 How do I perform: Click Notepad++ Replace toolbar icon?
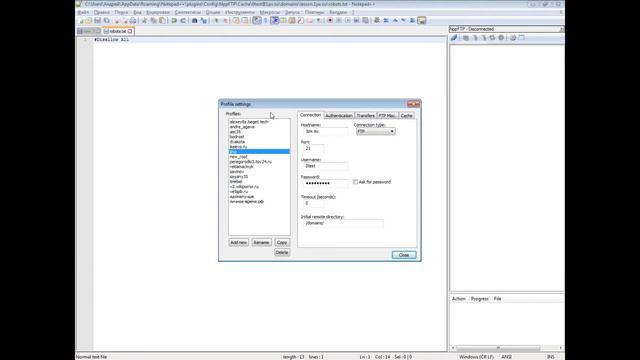pyautogui.click(x=203, y=20)
